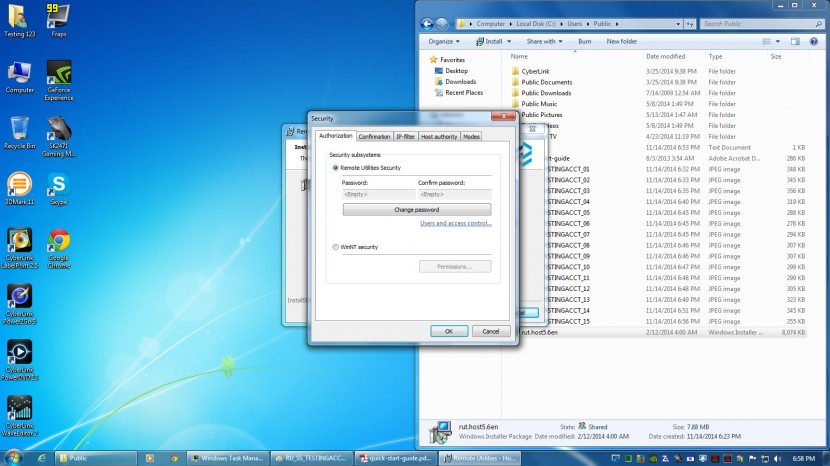Screen dimensions: 830x466
Task: Select the CyberLink folder row
Action: click(657, 71)
